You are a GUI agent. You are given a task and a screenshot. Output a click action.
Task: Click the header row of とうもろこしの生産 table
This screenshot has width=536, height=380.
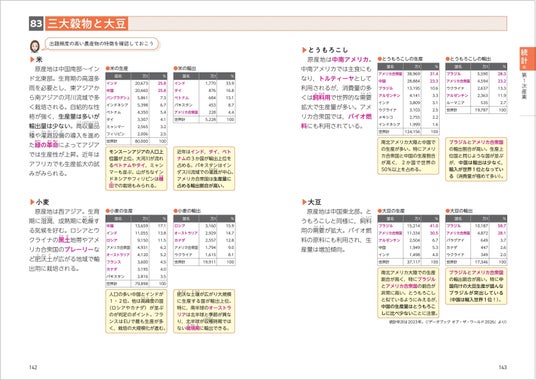[x=408, y=66]
